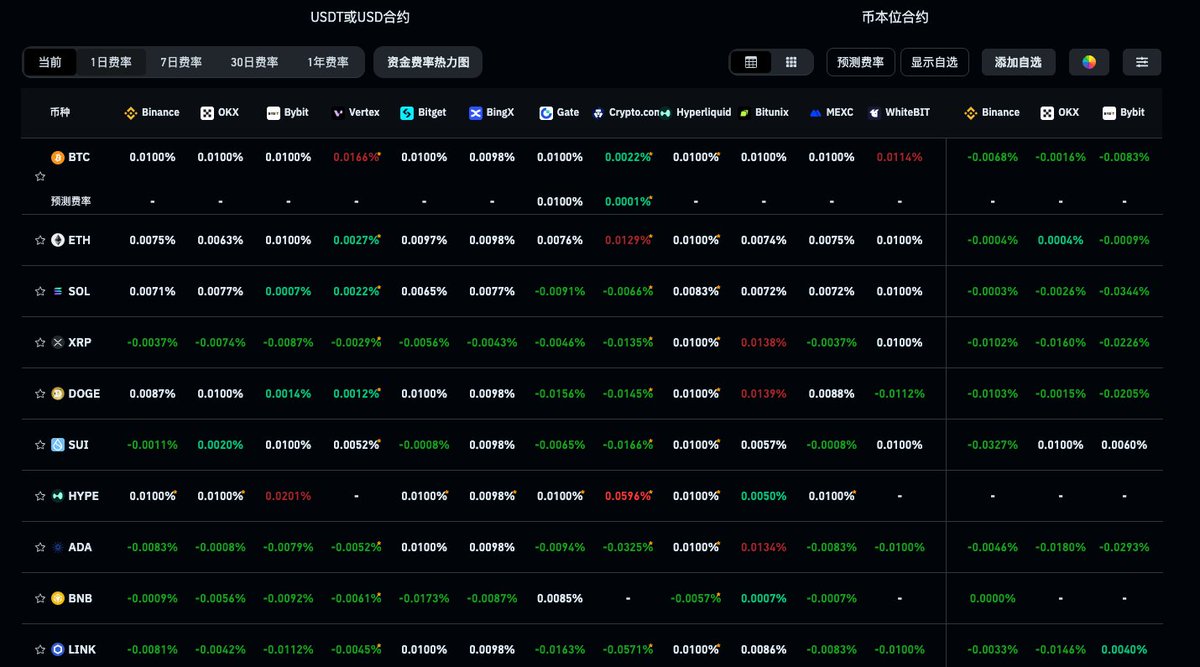Click the ADA coin icon

[58, 547]
